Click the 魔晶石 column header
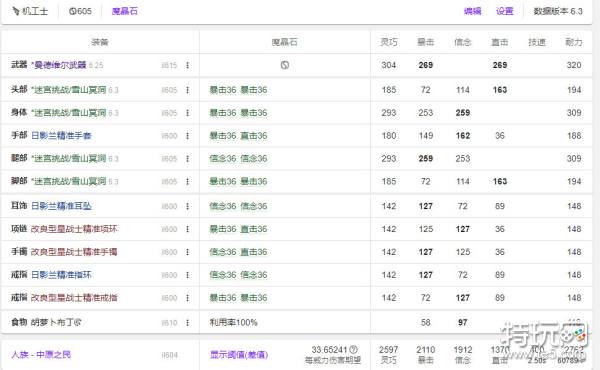The image size is (600, 370). click(x=284, y=42)
